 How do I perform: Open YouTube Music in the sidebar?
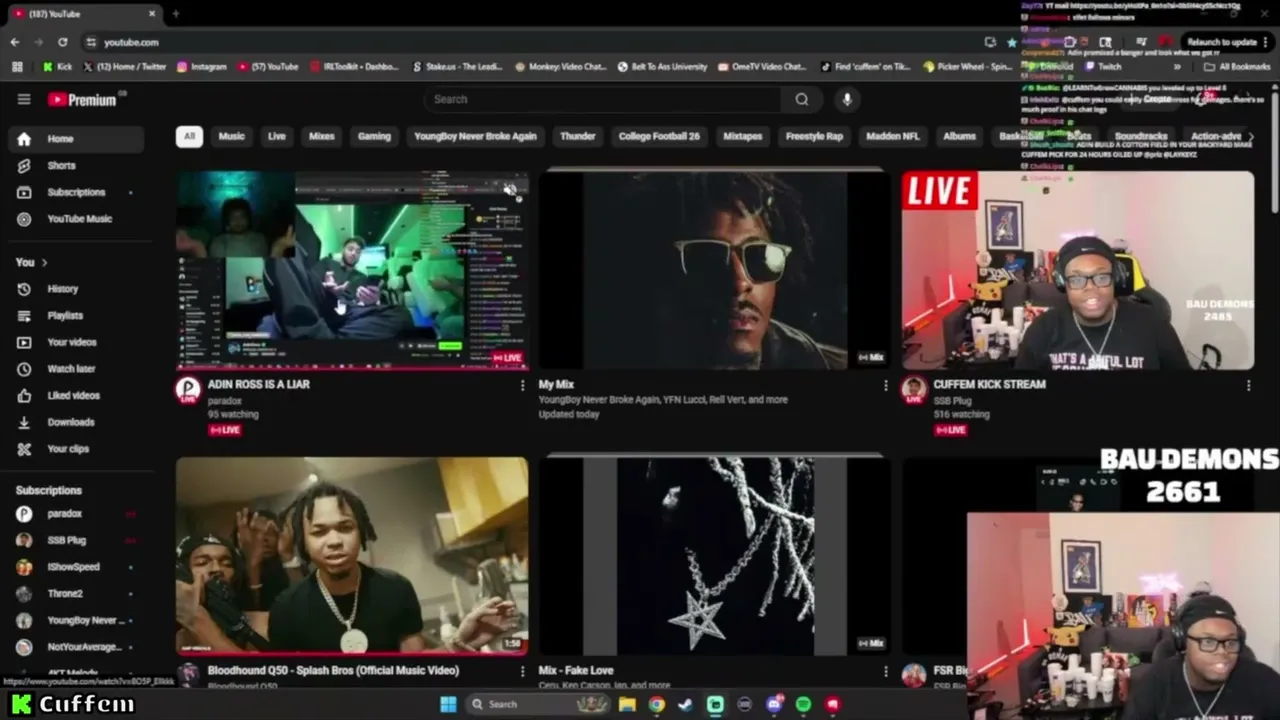76,219
